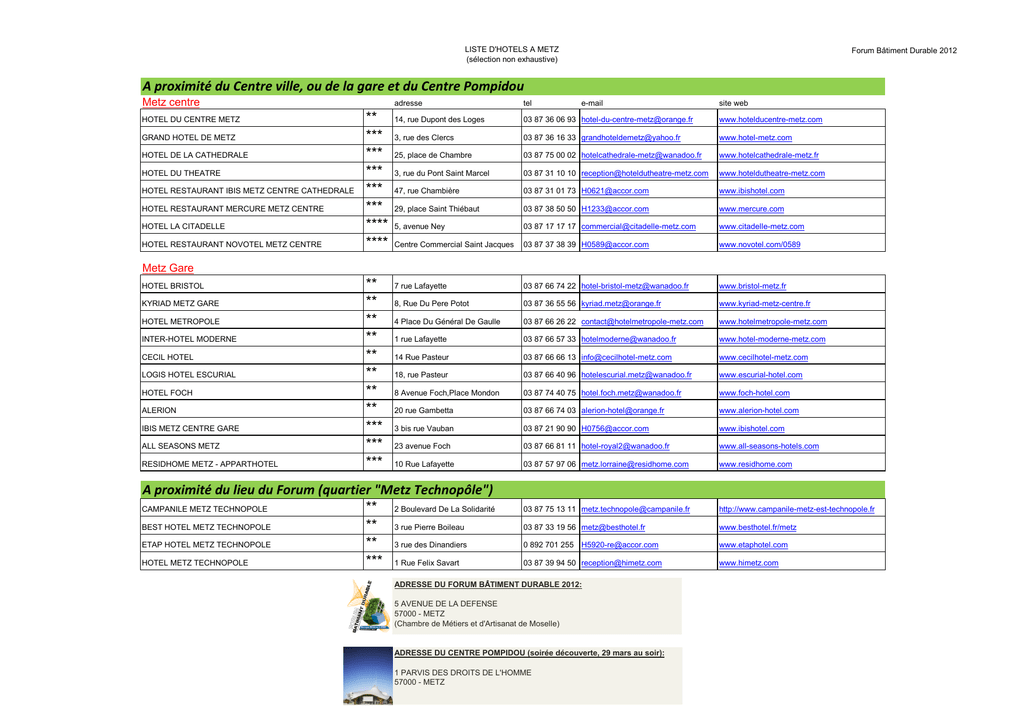Click grandhoteldemetz@yahoo.fr email address
This screenshot has height=725, width=1024.
[630, 138]
